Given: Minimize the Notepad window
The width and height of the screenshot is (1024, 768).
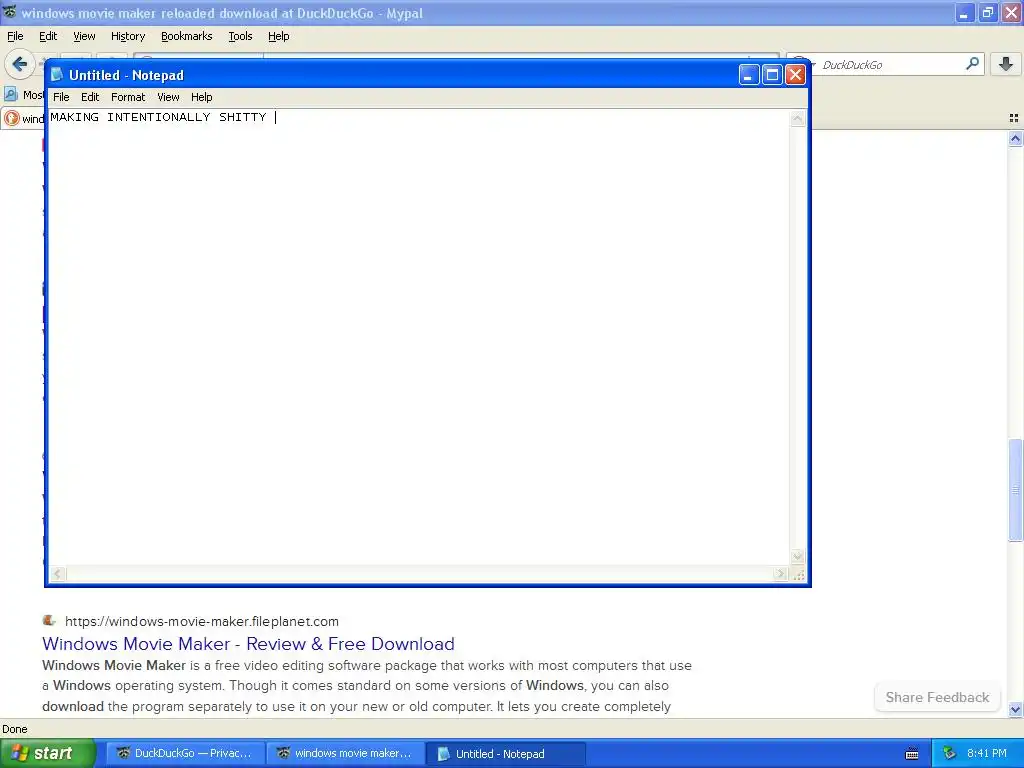Looking at the screenshot, I should click(x=748, y=75).
